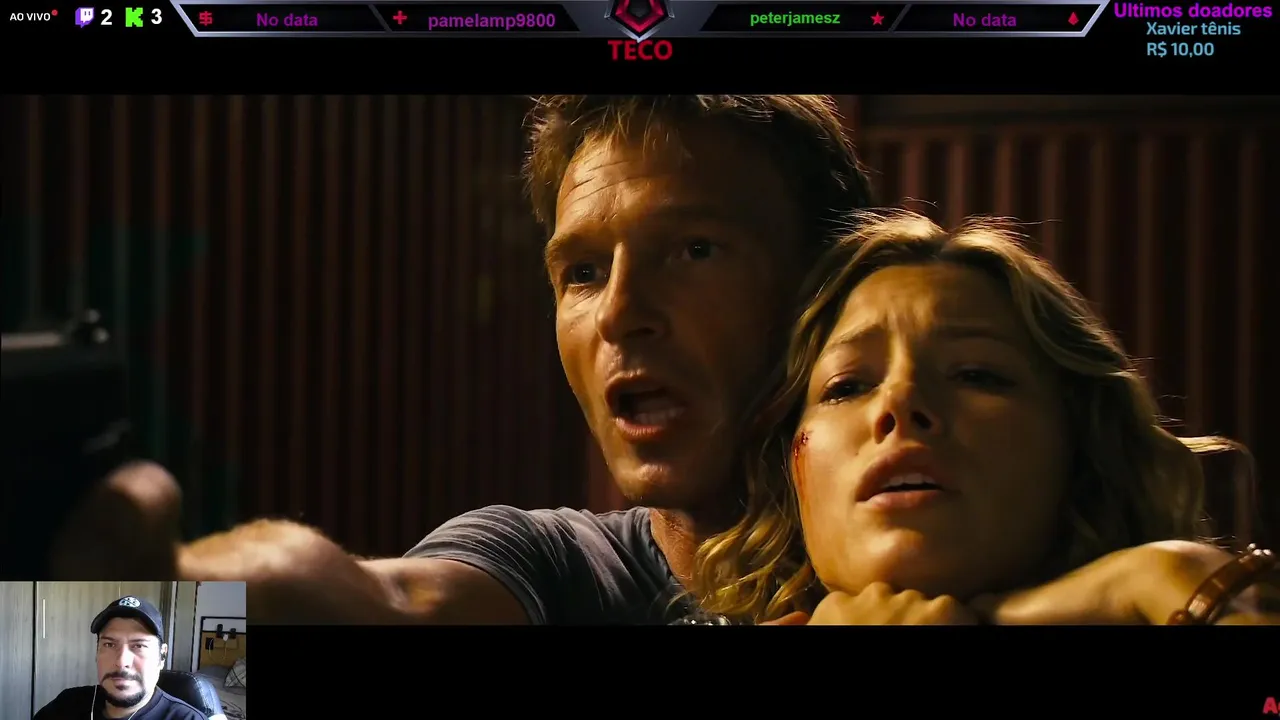The width and height of the screenshot is (1280, 720).
Task: Click the green Kick logo icon
Action: (134, 17)
